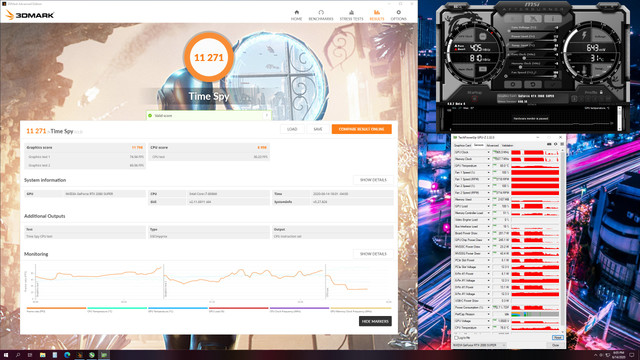Open the 3DMark Benchmarks section icon
The height and width of the screenshot is (360, 640).
click(321, 15)
